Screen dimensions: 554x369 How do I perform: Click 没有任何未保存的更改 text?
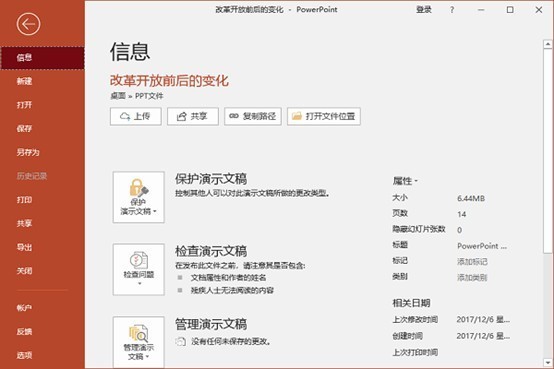click(231, 341)
